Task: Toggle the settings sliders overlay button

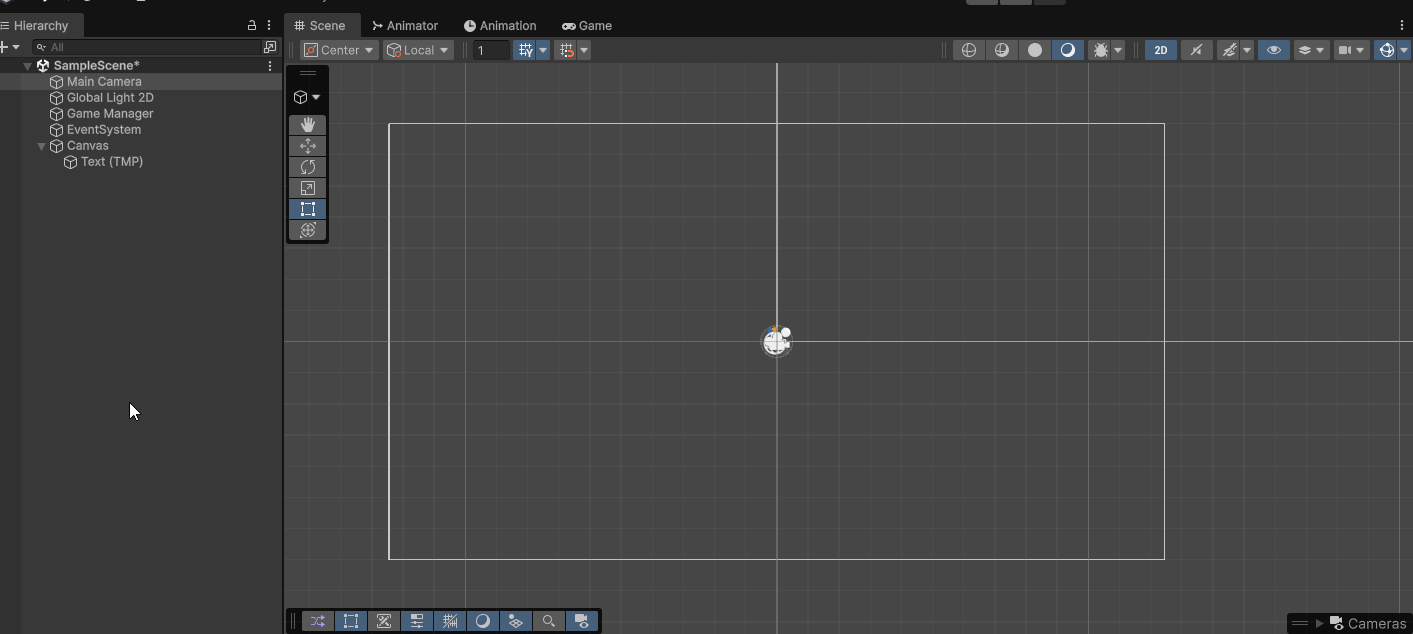Action: [417, 621]
